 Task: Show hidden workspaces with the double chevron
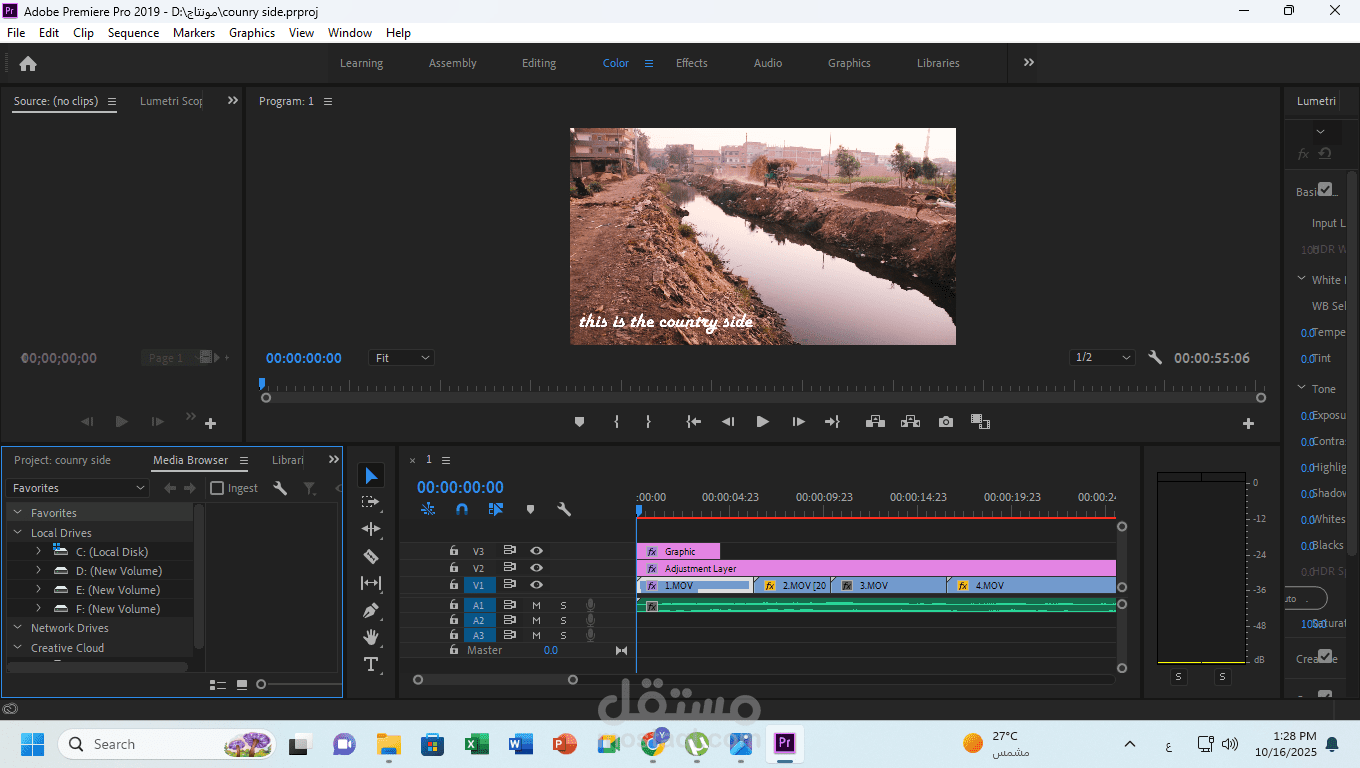click(1029, 62)
